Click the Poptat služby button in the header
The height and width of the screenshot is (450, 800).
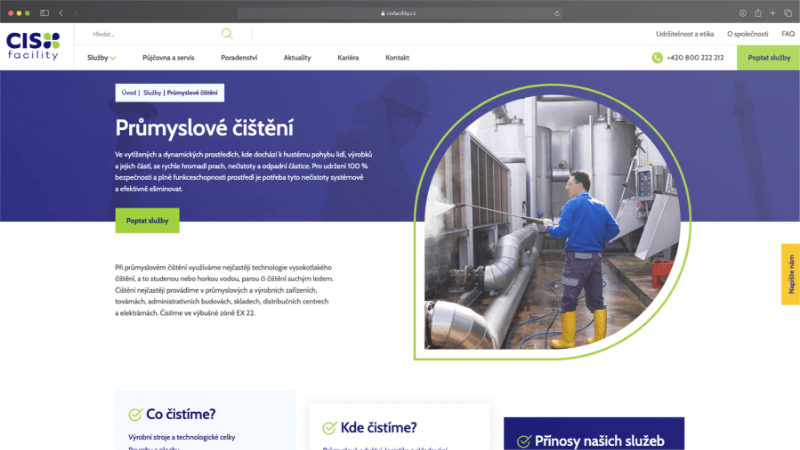768,58
